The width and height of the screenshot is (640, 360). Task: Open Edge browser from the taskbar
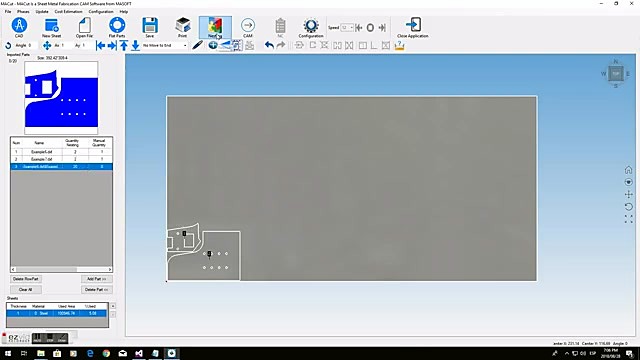(x=90, y=353)
